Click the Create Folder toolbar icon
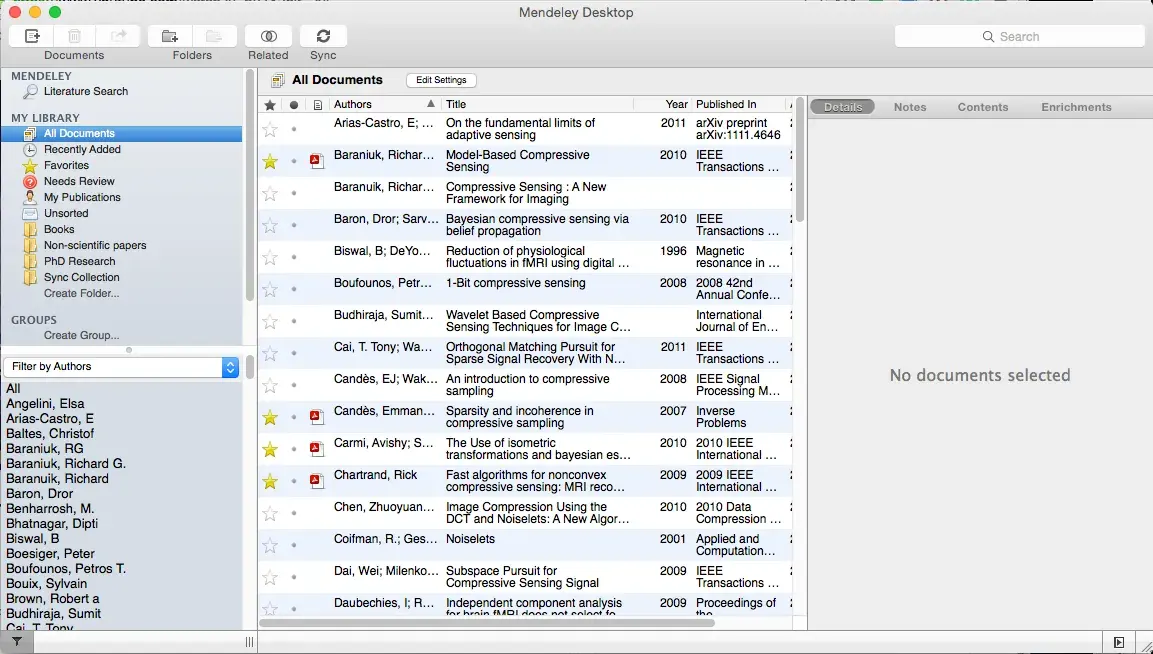The image size is (1153, 654). pos(170,36)
